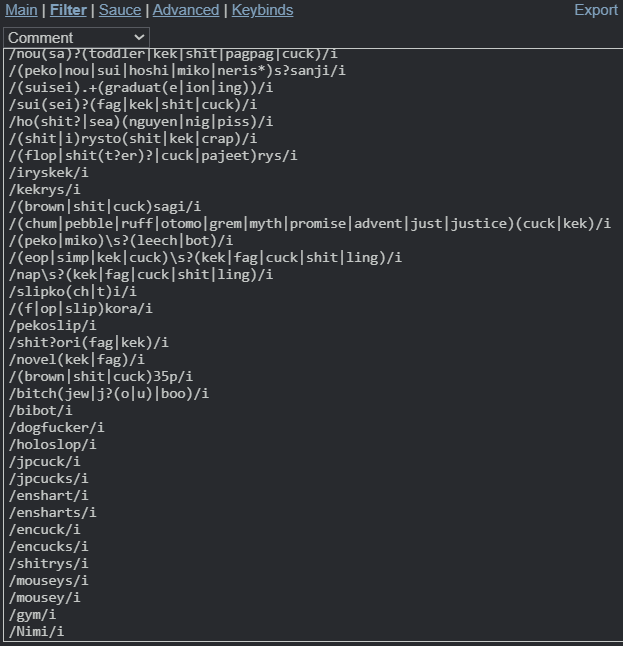Select the /mouseys/i line in textarea
The height and width of the screenshot is (646, 623).
pyautogui.click(x=49, y=580)
